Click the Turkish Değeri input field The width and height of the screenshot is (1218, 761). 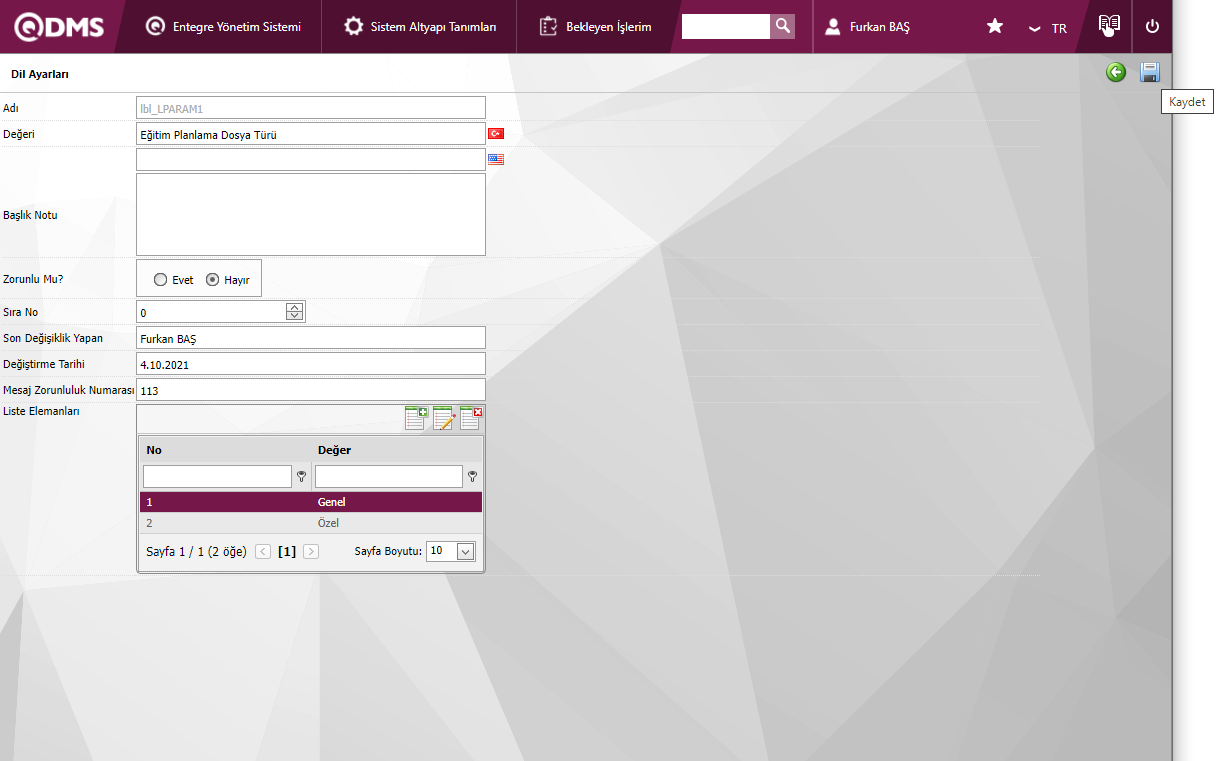(311, 134)
